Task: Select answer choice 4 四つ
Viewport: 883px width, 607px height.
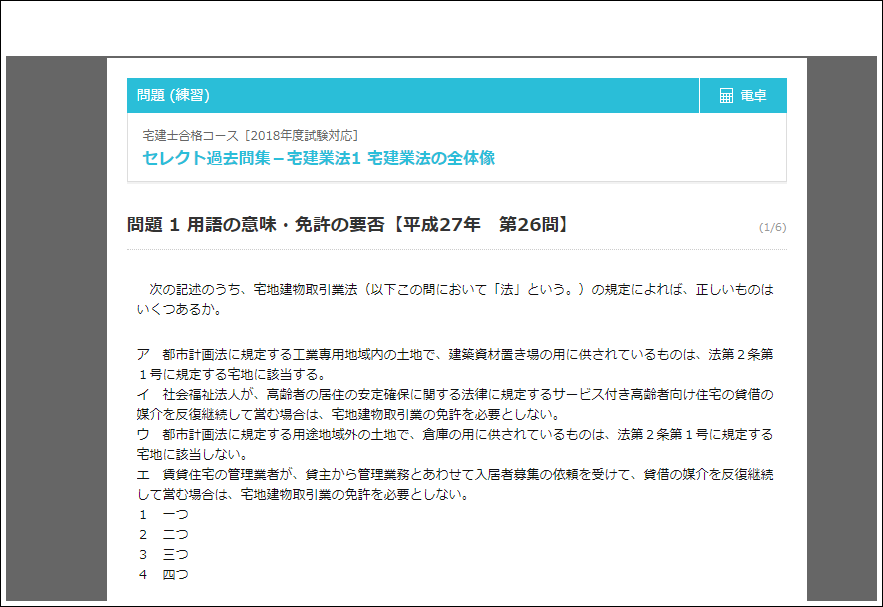Action: click(x=164, y=574)
